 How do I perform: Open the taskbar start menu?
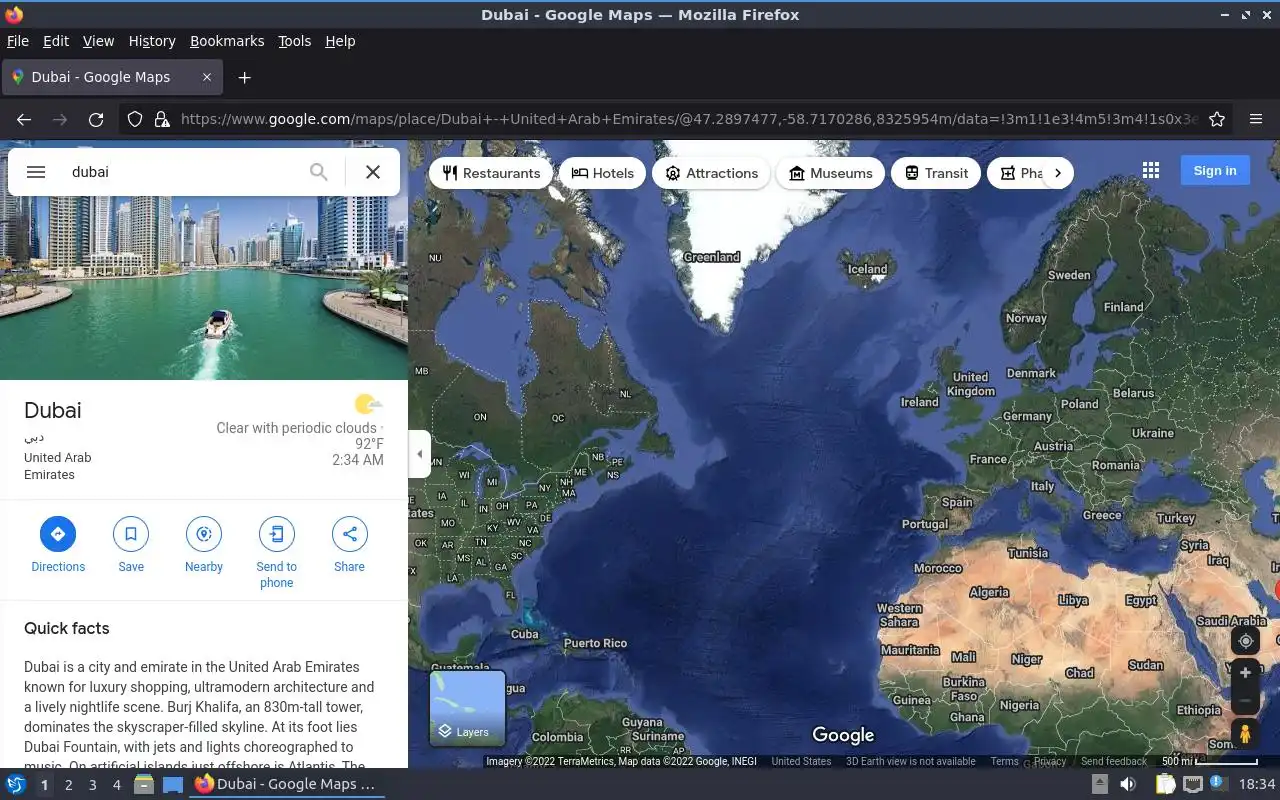(x=16, y=784)
